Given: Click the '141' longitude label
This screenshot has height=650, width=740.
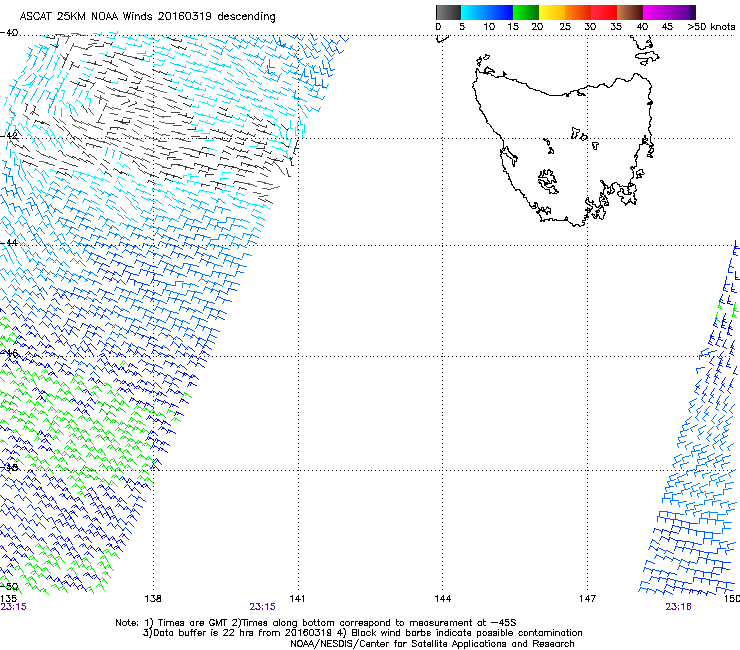Looking at the screenshot, I should click(x=297, y=599).
